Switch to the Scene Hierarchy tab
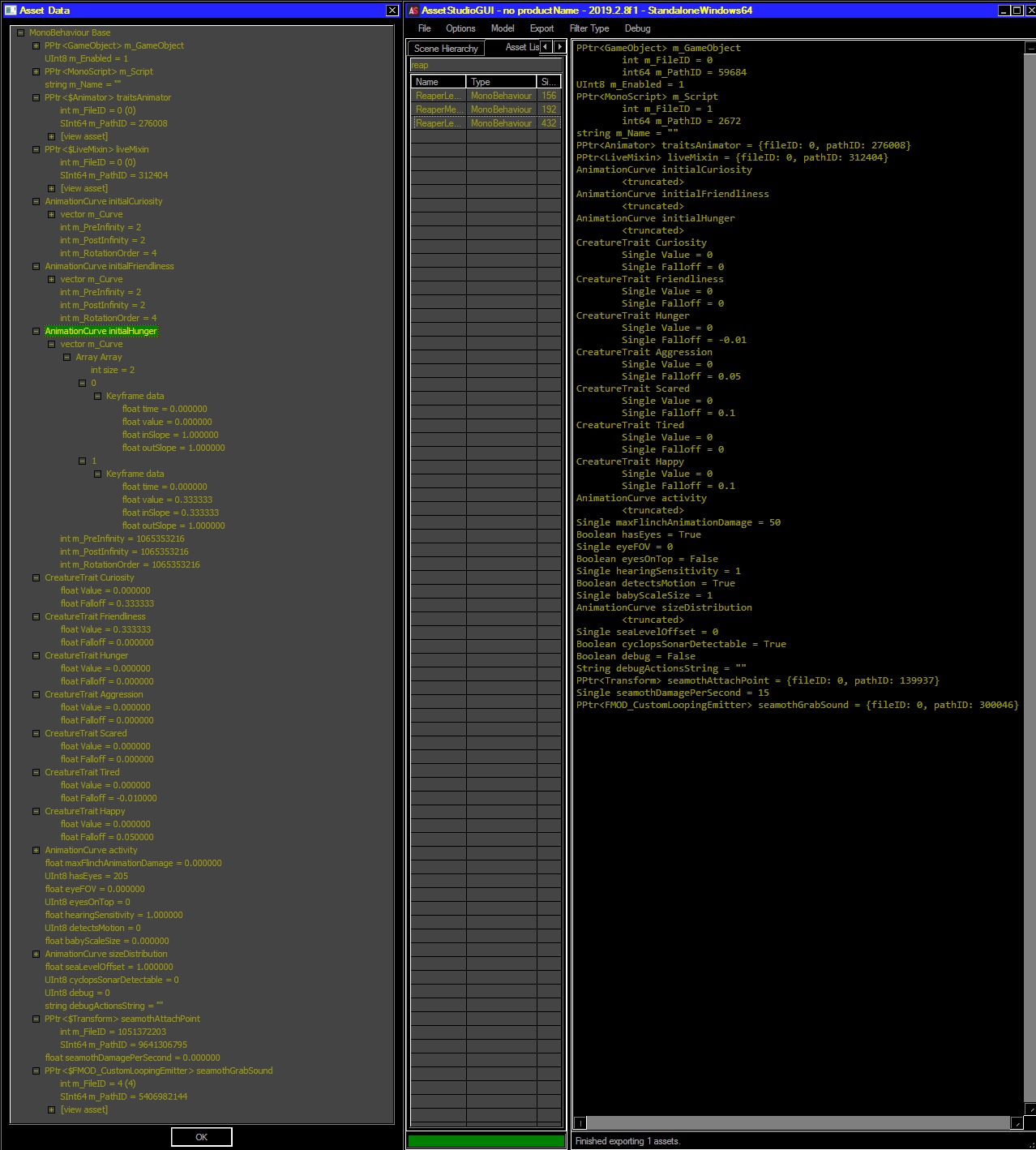The height and width of the screenshot is (1150, 1036). (445, 48)
